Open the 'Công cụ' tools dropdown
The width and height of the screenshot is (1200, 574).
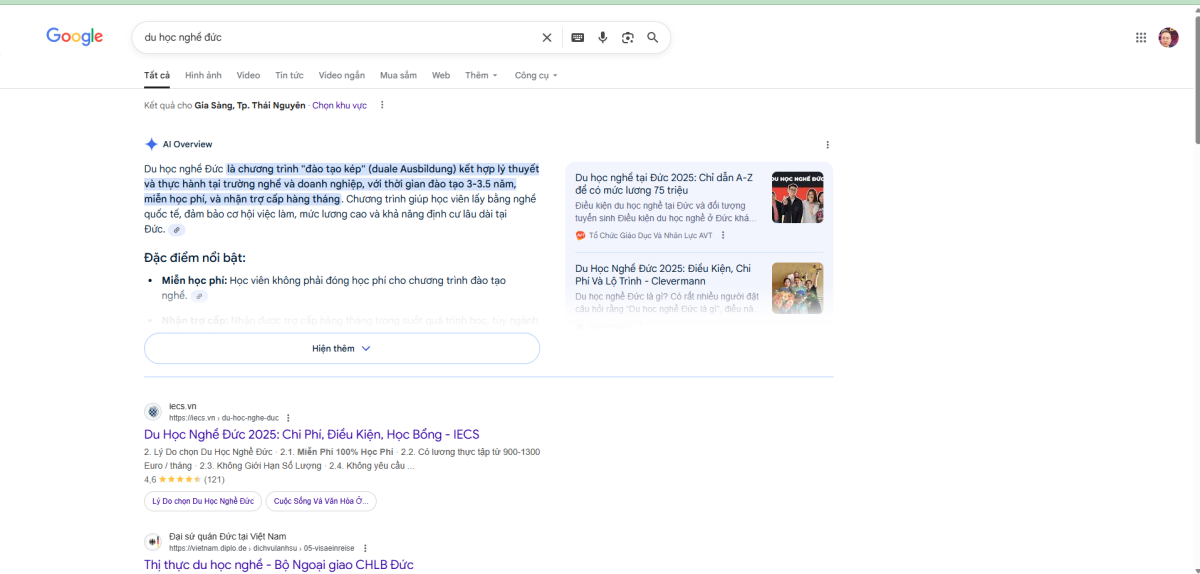coord(536,75)
